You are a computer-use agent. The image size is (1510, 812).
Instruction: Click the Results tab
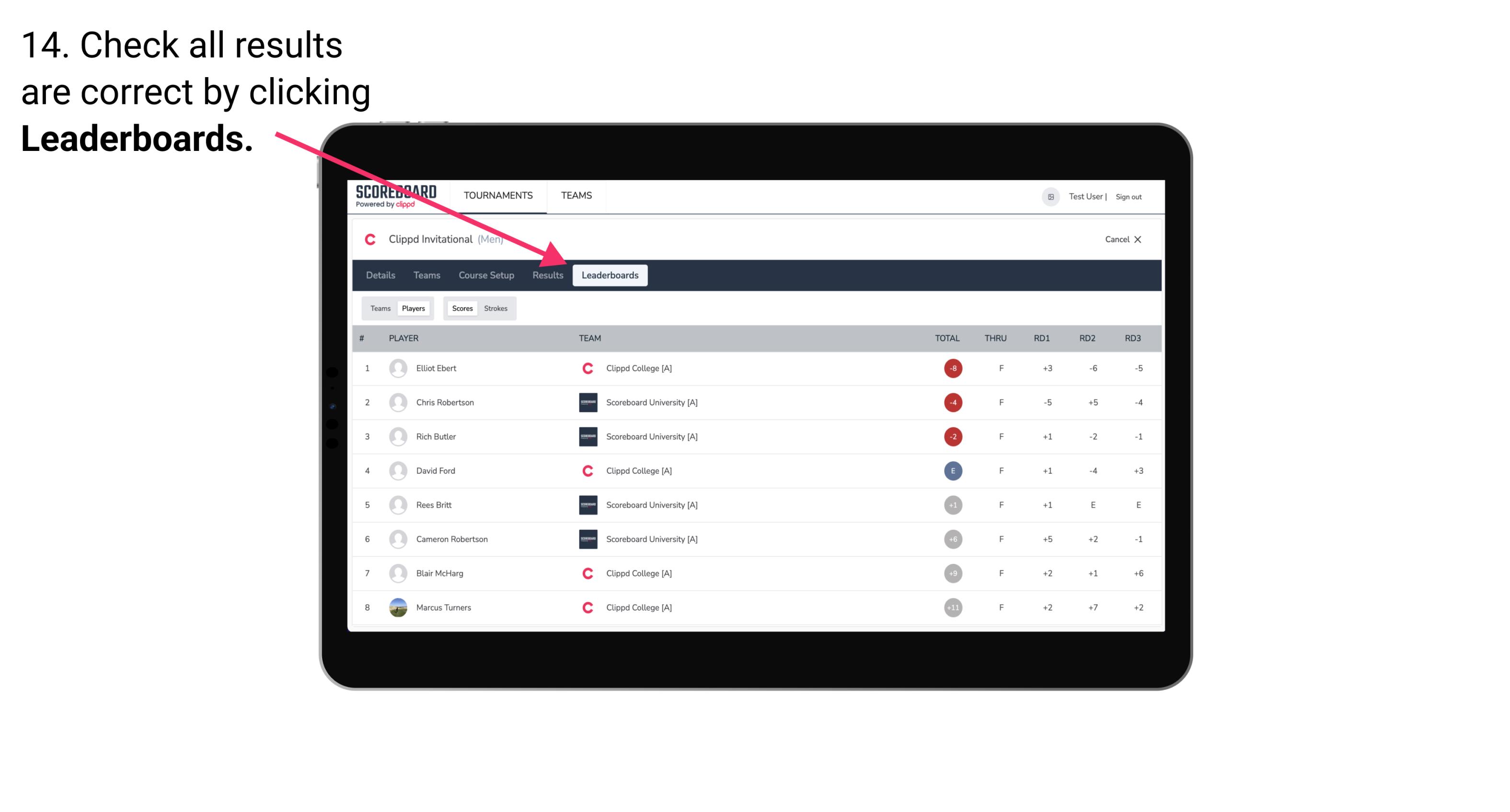pyautogui.click(x=547, y=276)
